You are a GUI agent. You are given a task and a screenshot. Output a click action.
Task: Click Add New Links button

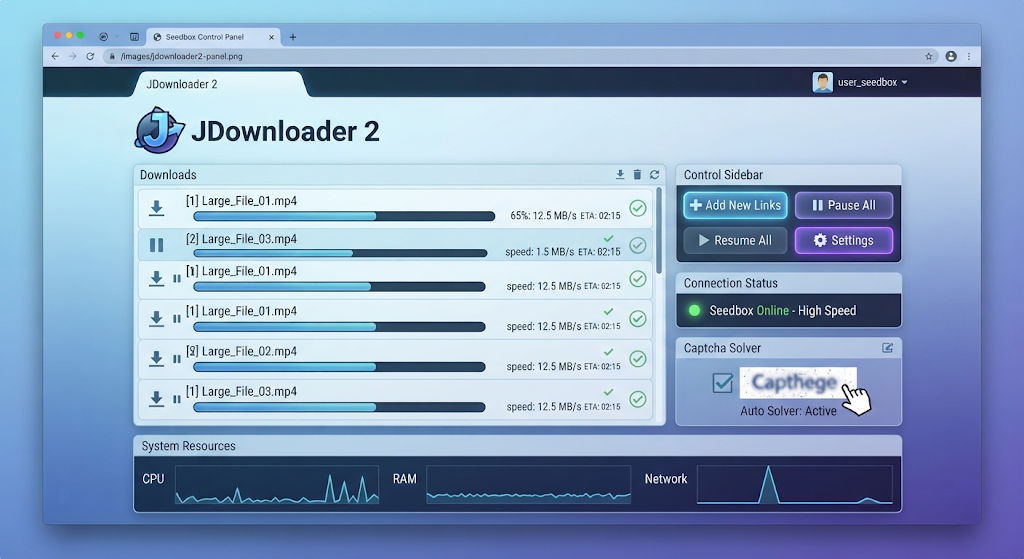pyautogui.click(x=735, y=205)
